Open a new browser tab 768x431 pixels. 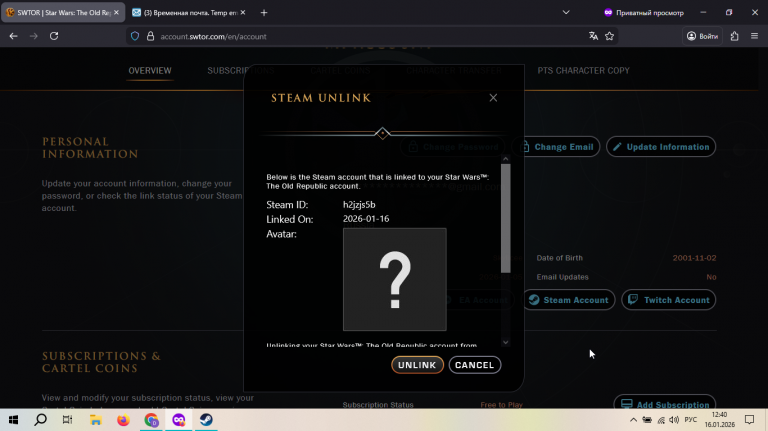264,13
